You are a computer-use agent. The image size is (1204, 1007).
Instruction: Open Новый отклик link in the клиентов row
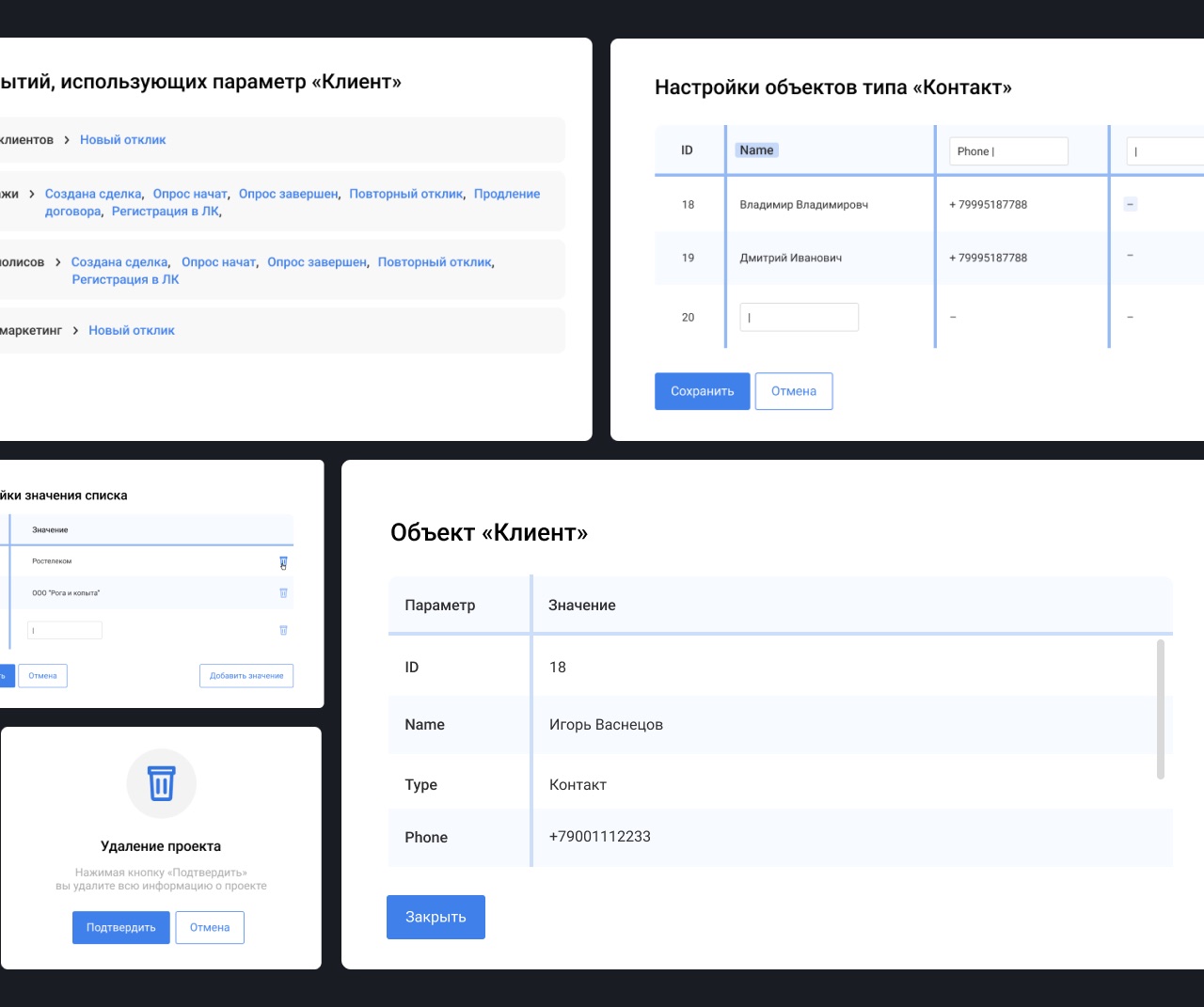point(122,140)
